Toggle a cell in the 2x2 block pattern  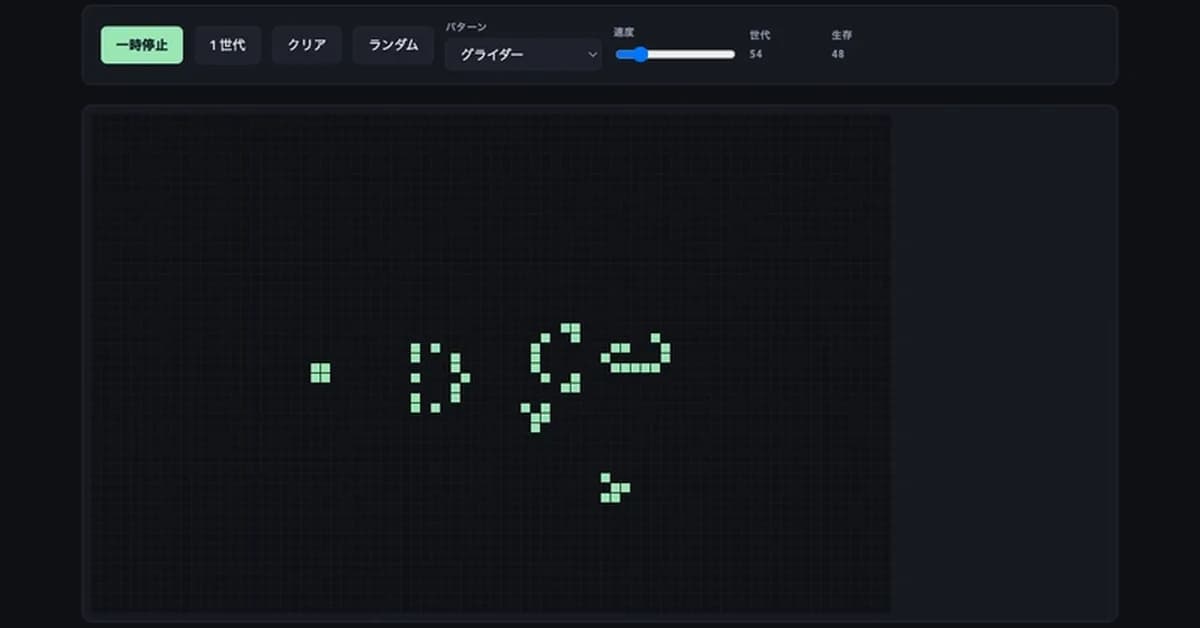click(x=320, y=372)
